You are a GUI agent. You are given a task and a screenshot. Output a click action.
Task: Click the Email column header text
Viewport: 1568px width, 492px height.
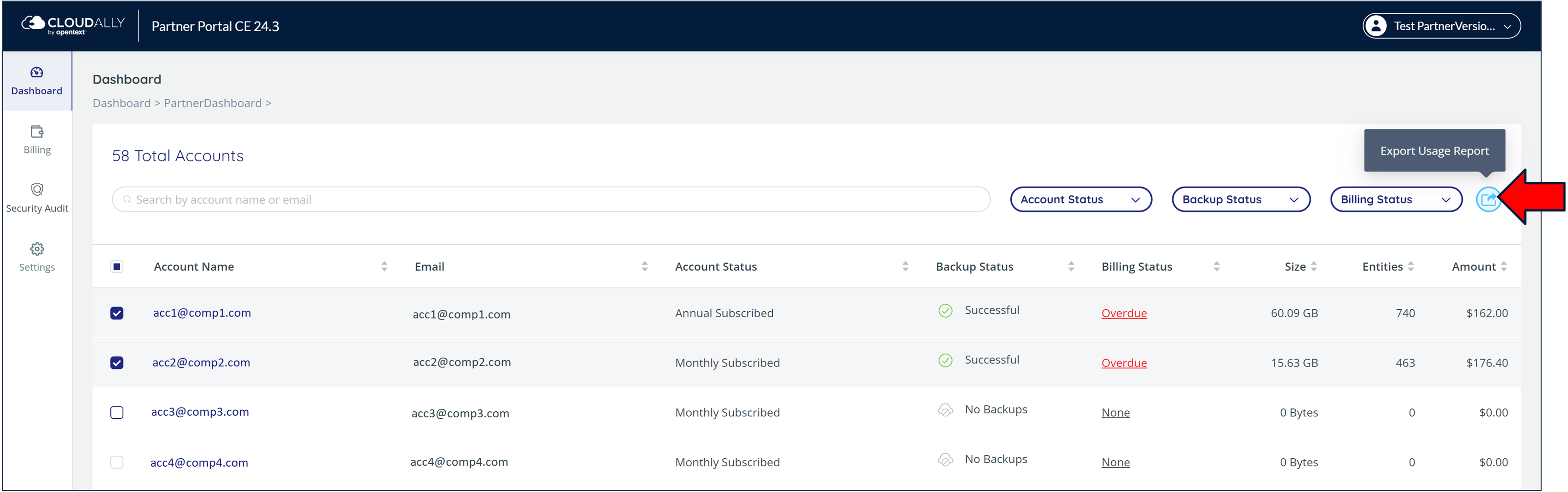[429, 267]
